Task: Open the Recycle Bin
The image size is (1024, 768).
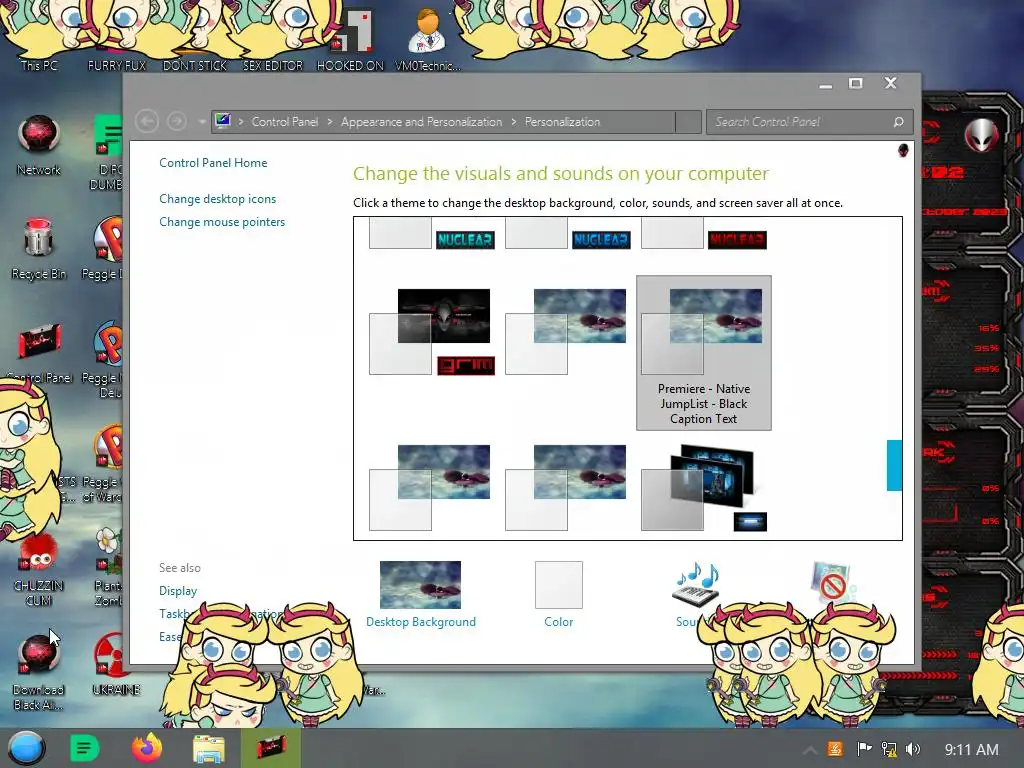Action: 39,249
